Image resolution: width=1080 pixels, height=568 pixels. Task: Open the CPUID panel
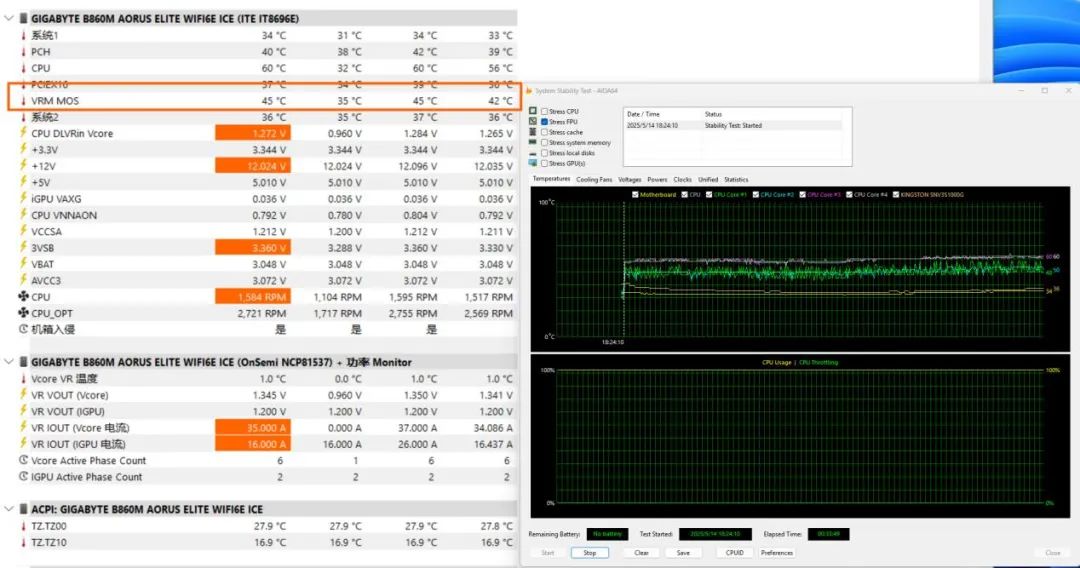click(735, 553)
